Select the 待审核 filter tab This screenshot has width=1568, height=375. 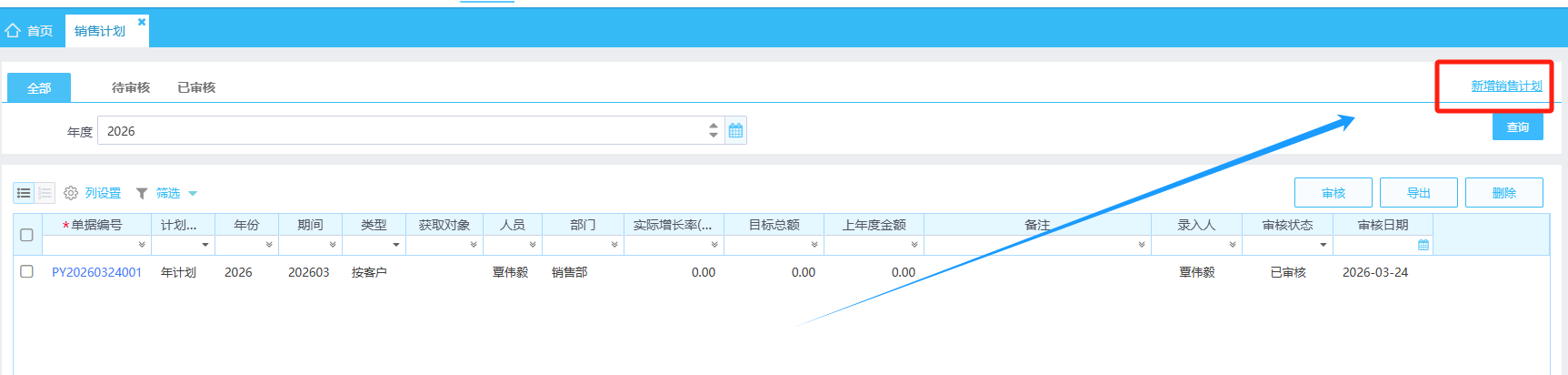click(131, 87)
